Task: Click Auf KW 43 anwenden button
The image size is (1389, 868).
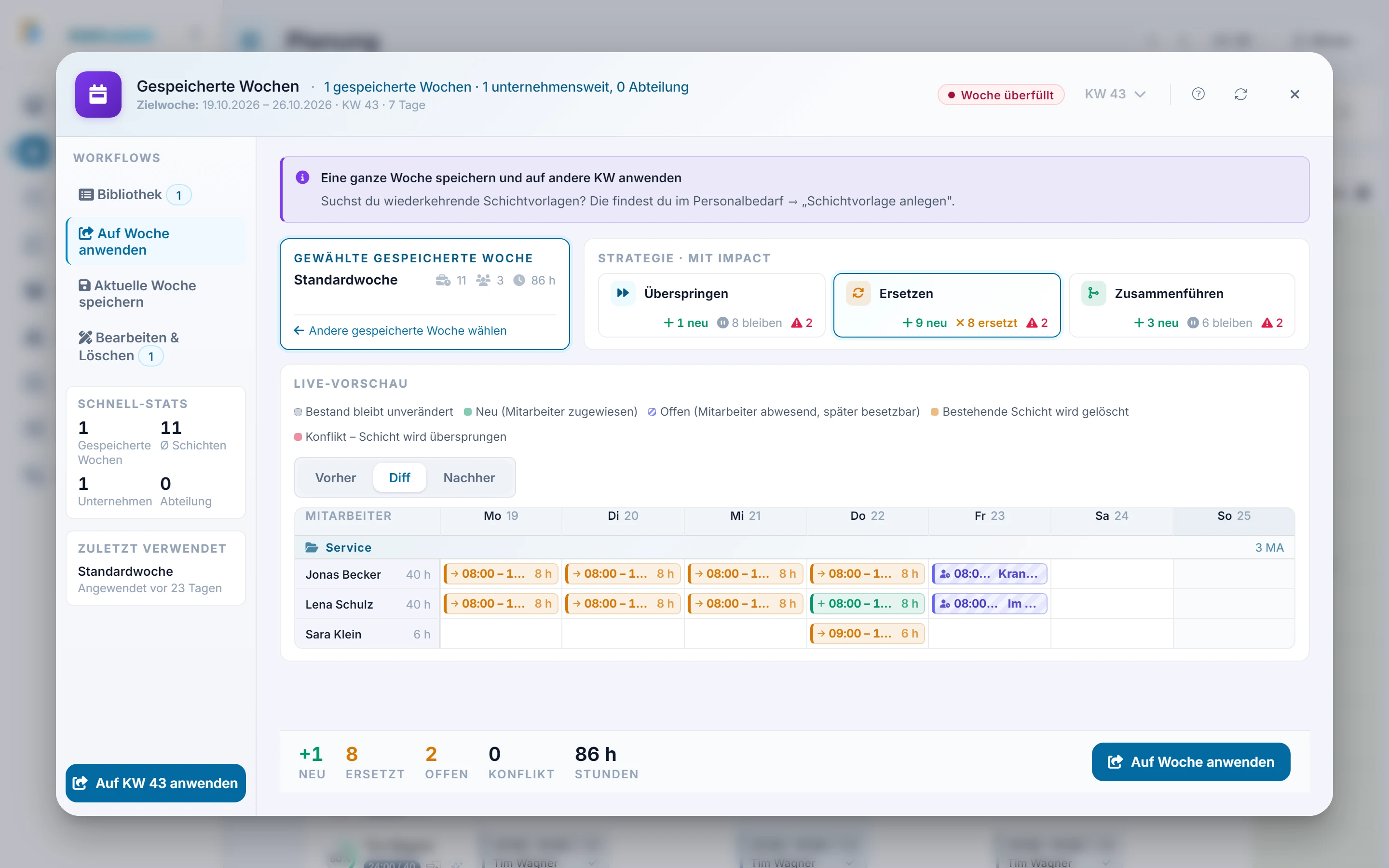Action: (156, 783)
